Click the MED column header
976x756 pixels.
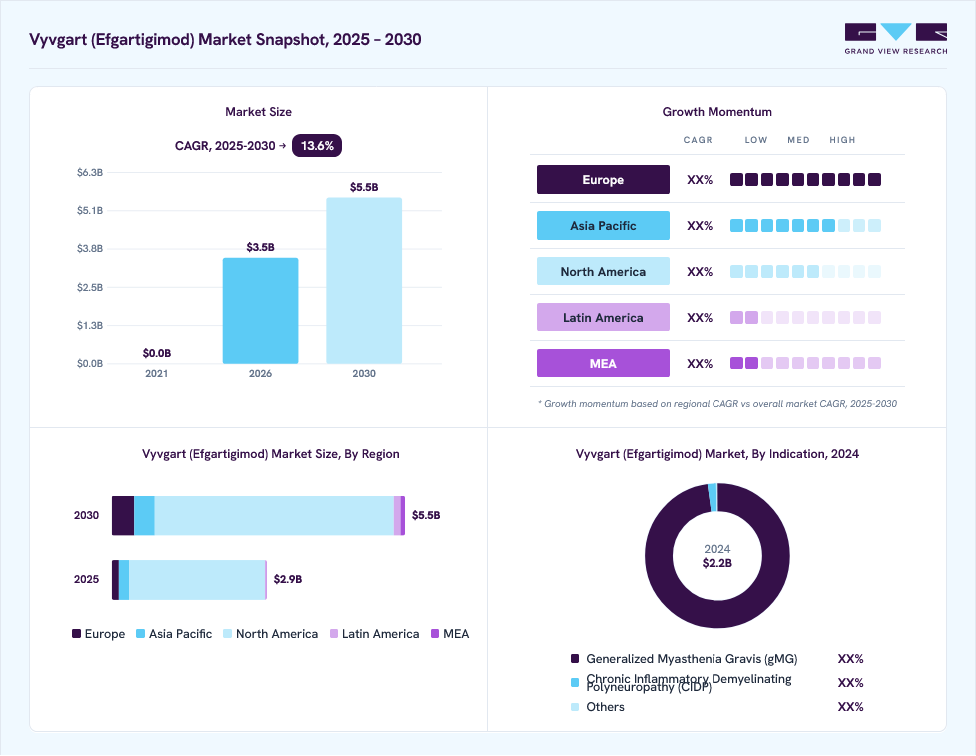point(798,140)
